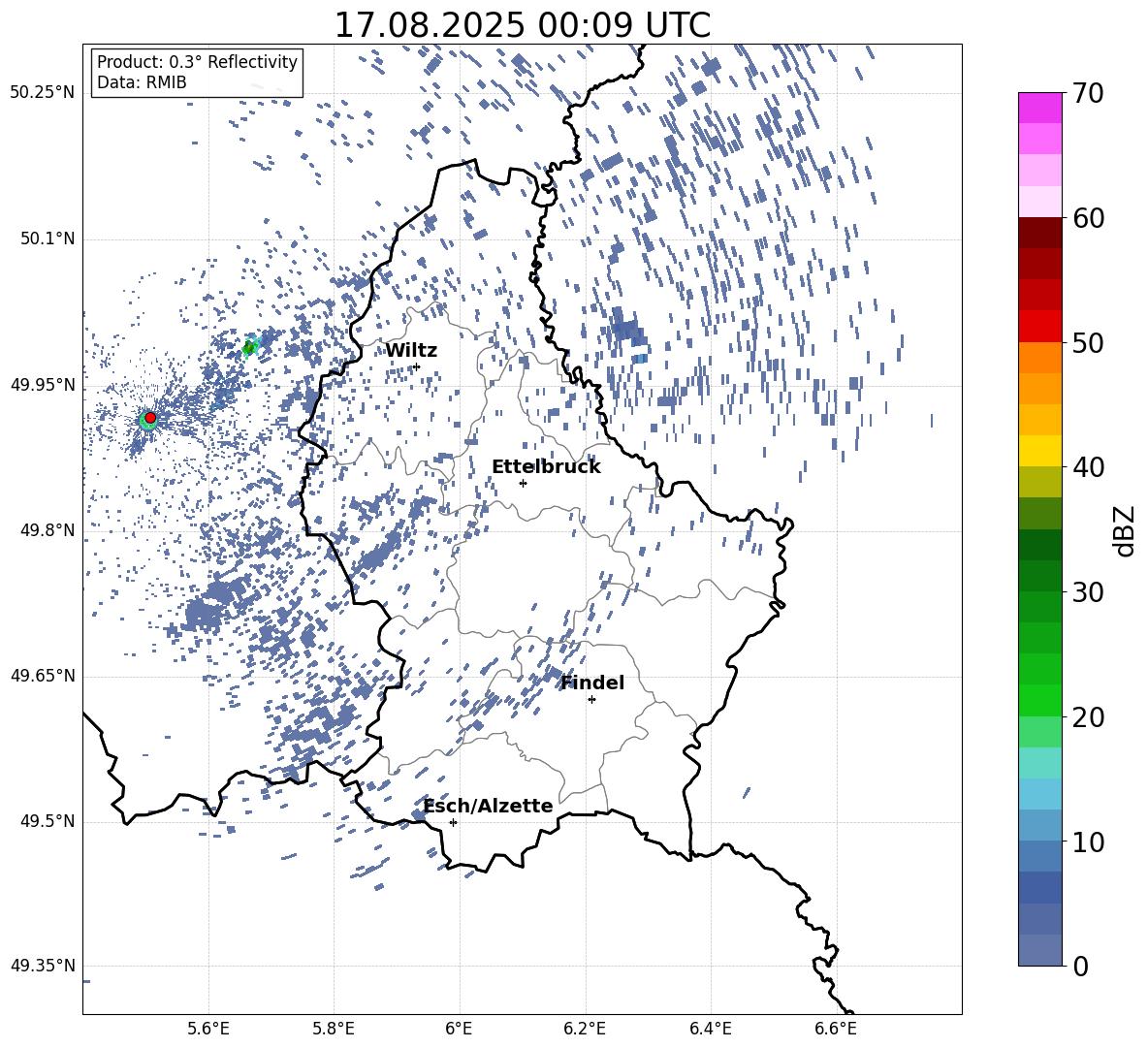Click the colorbar tick value 20

click(1088, 717)
